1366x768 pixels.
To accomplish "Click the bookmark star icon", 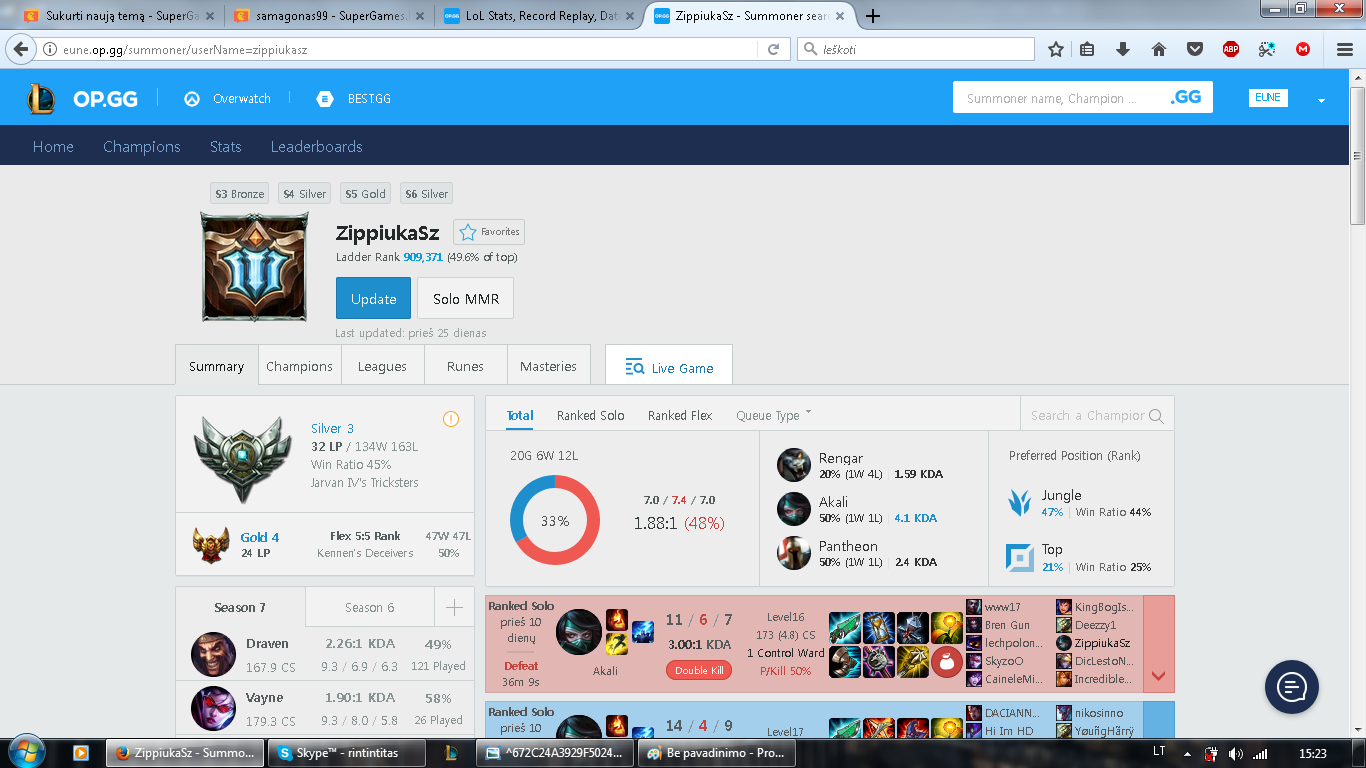I will click(1056, 49).
